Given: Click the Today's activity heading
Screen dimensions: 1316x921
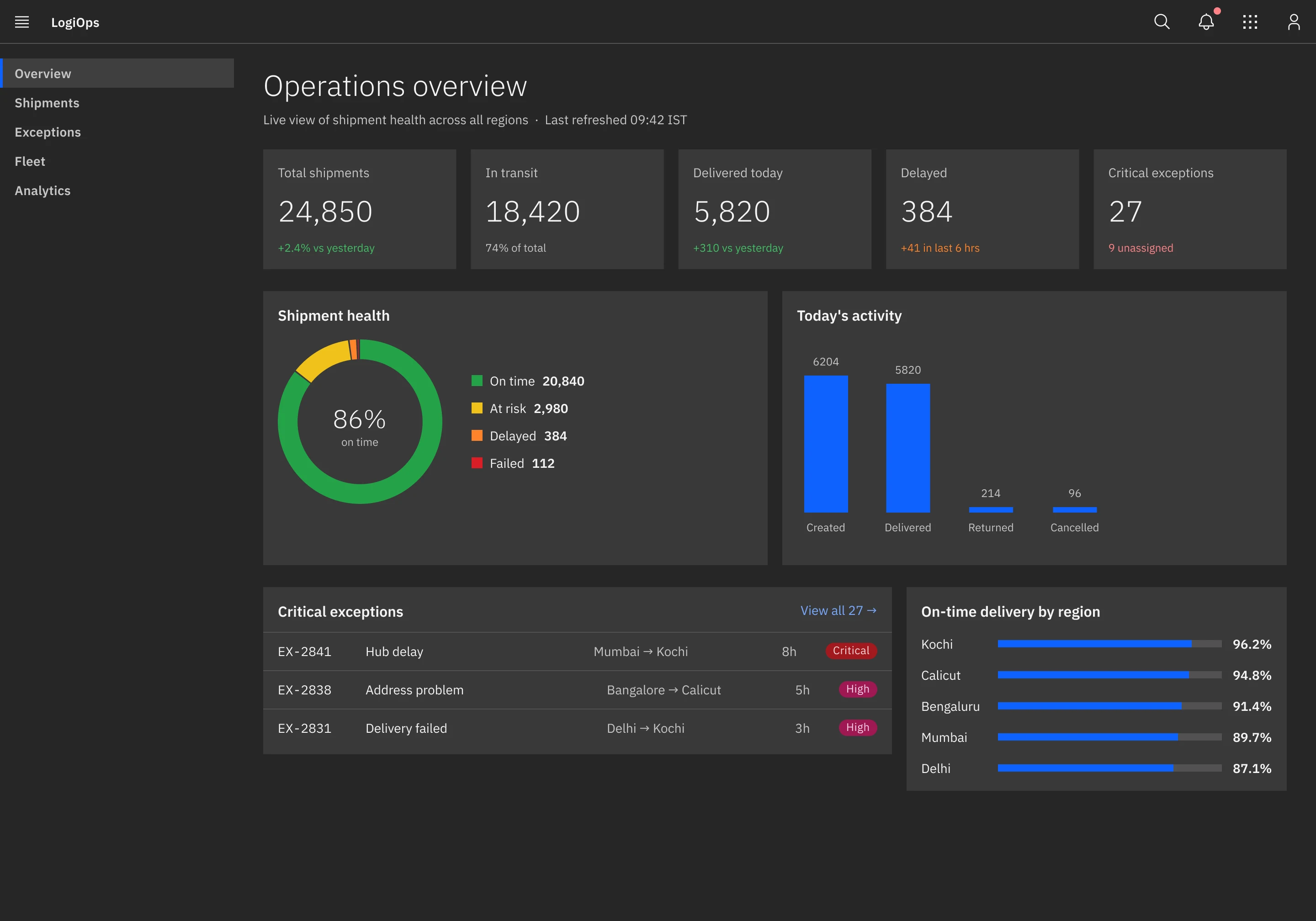Looking at the screenshot, I should click(x=849, y=315).
